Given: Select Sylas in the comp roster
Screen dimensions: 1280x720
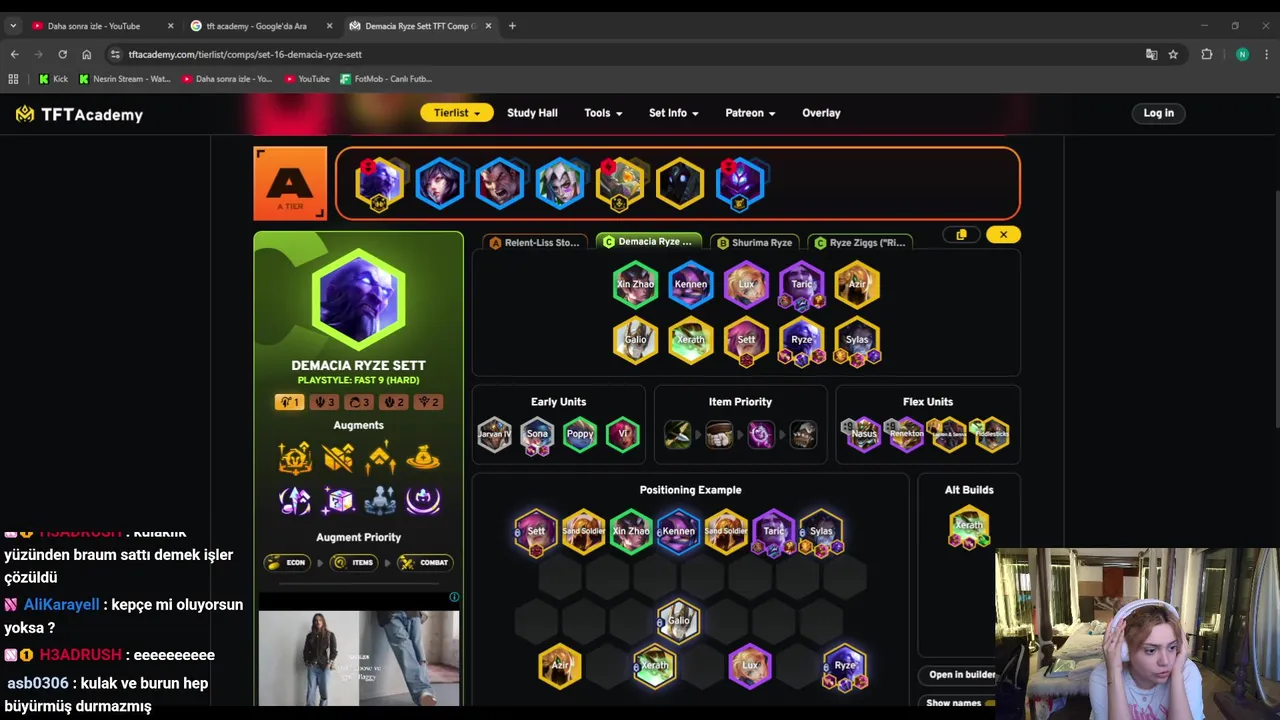Looking at the screenshot, I should coord(857,340).
